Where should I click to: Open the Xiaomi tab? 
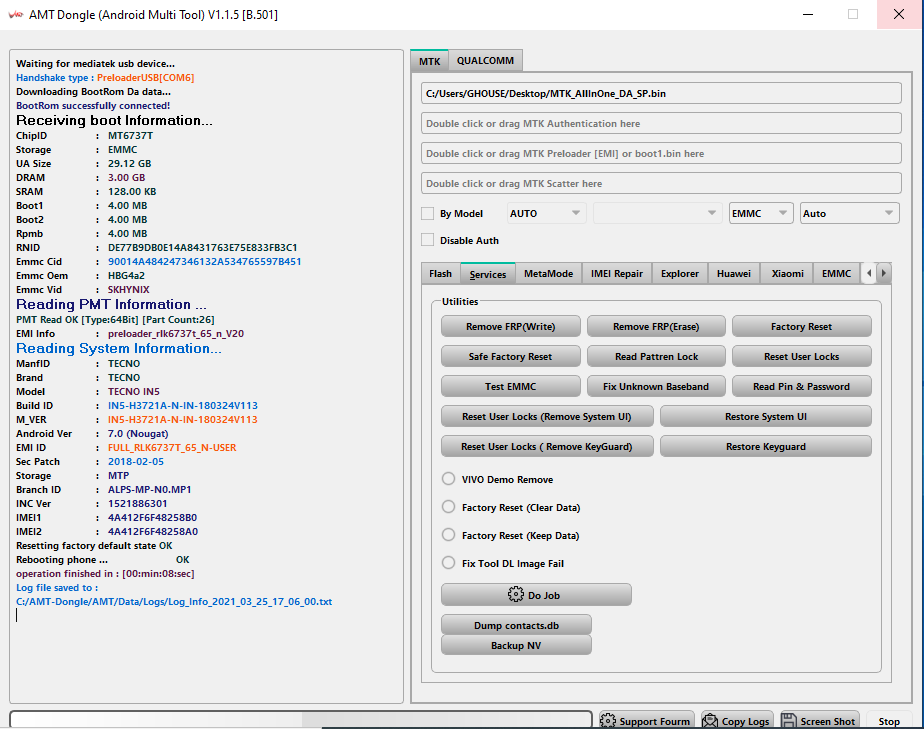[x=787, y=274]
